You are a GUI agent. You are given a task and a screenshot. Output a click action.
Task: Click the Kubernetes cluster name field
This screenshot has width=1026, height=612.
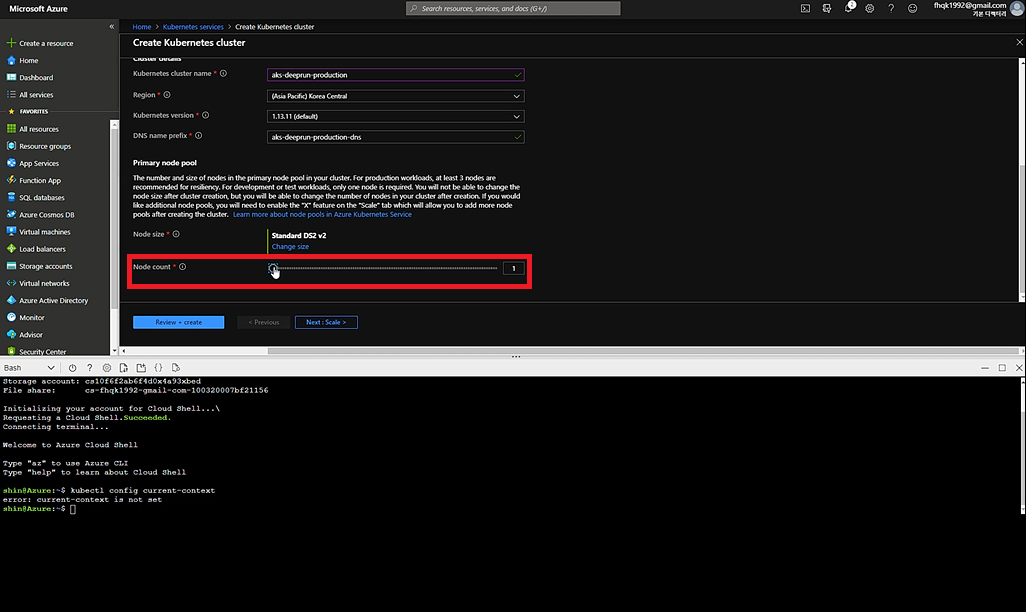coord(395,75)
